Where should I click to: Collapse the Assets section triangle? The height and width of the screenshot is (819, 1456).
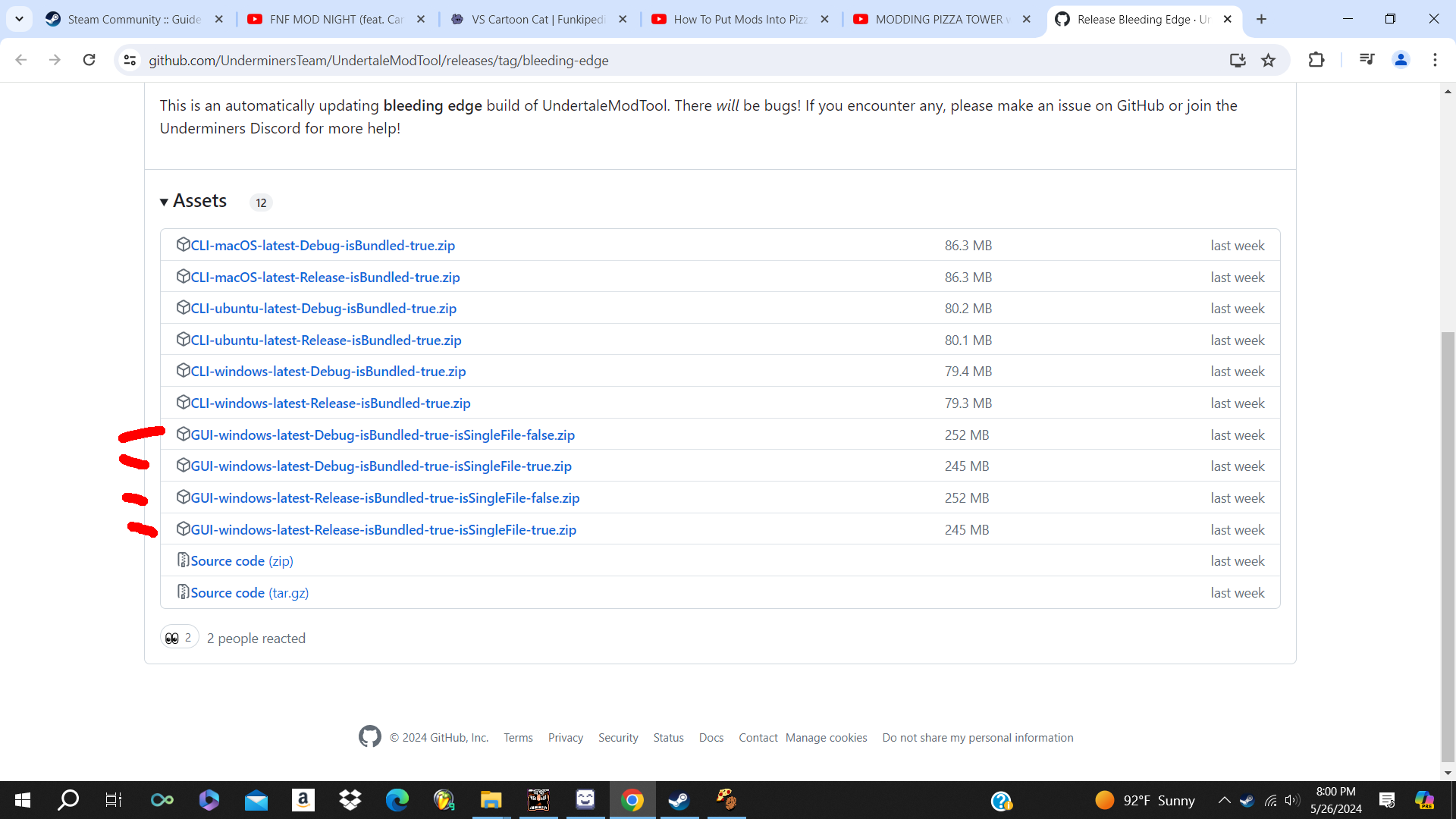[x=164, y=202]
